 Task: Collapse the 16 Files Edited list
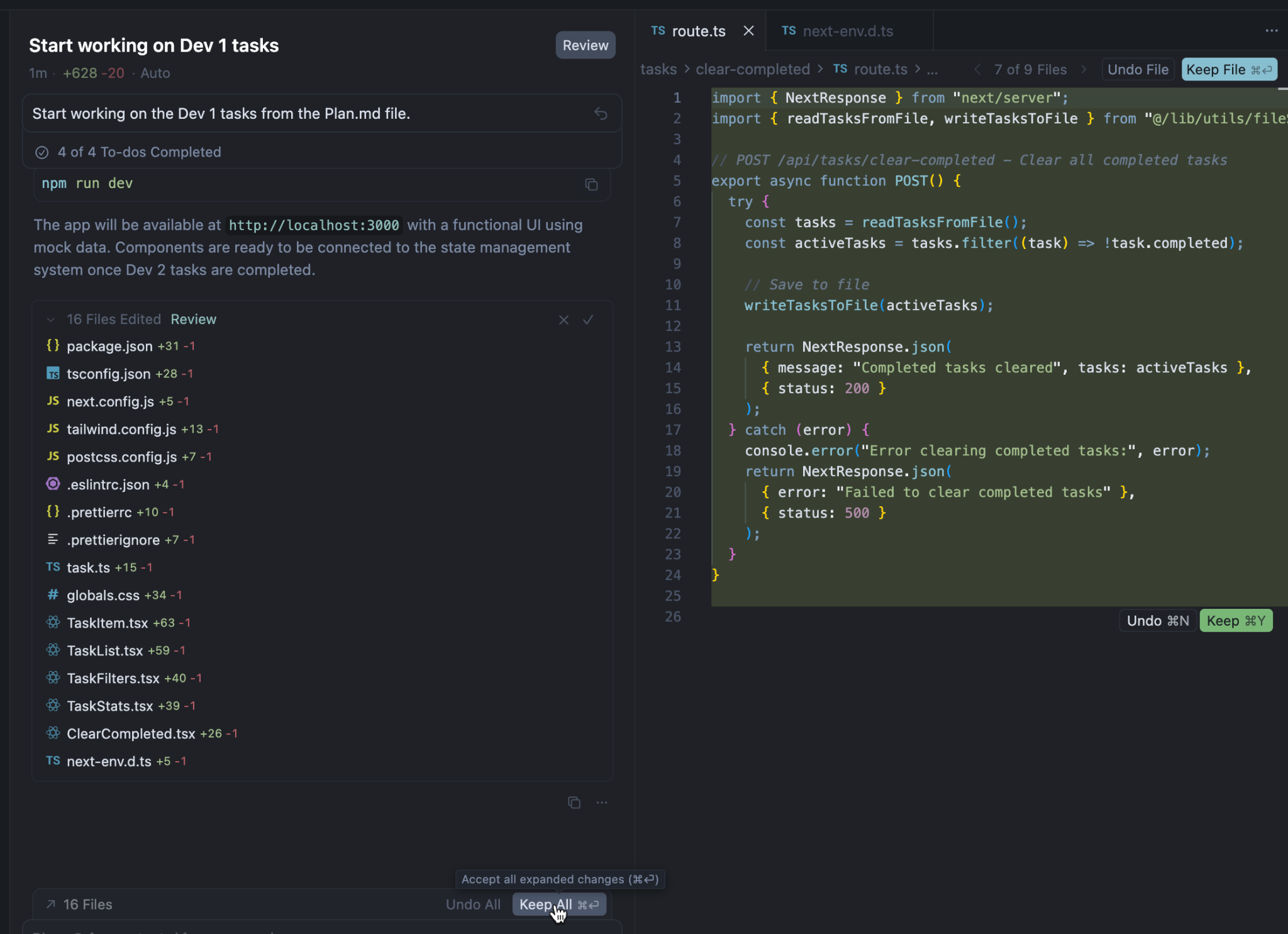pyautogui.click(x=51, y=320)
